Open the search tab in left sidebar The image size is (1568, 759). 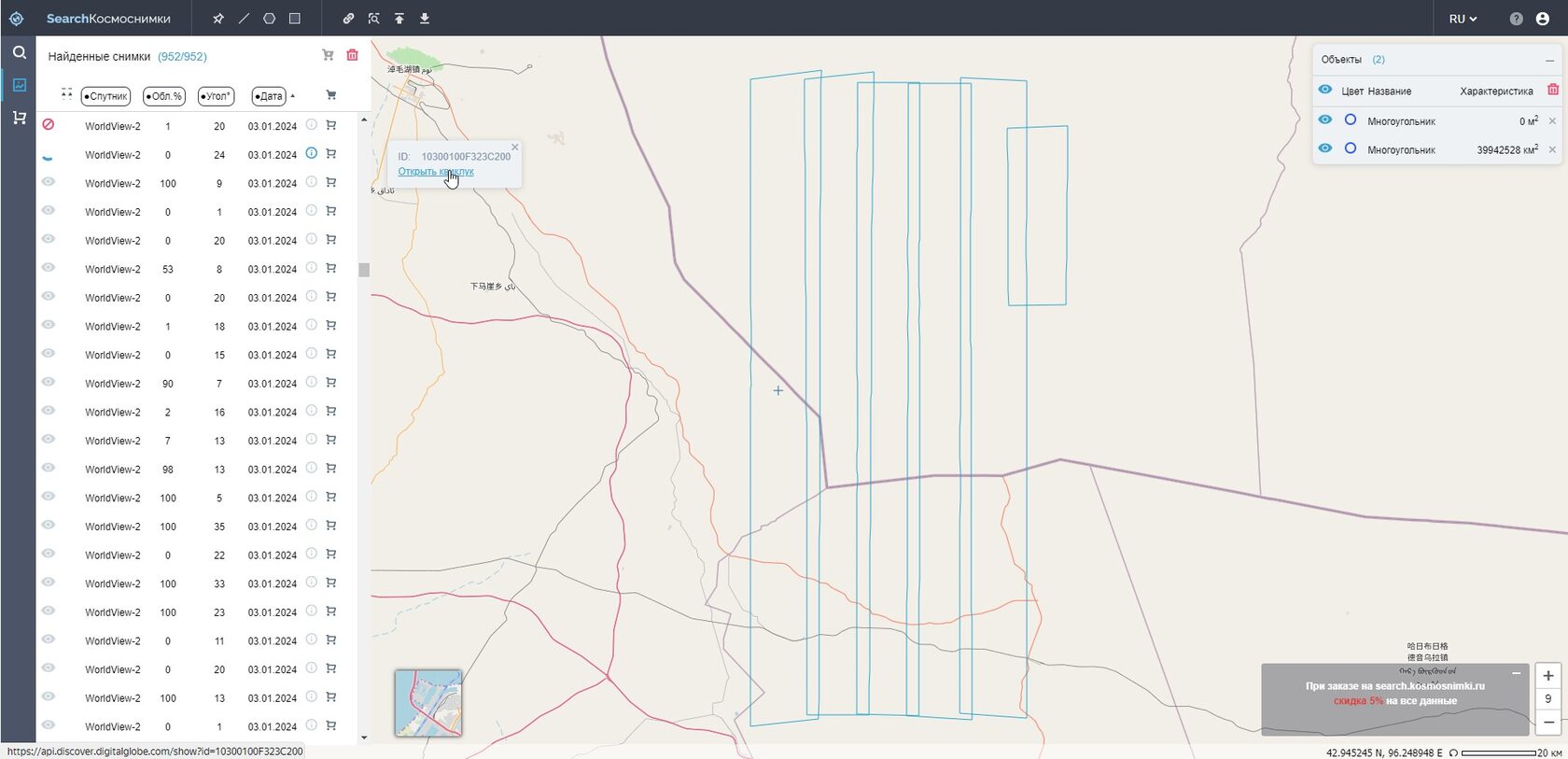19,52
